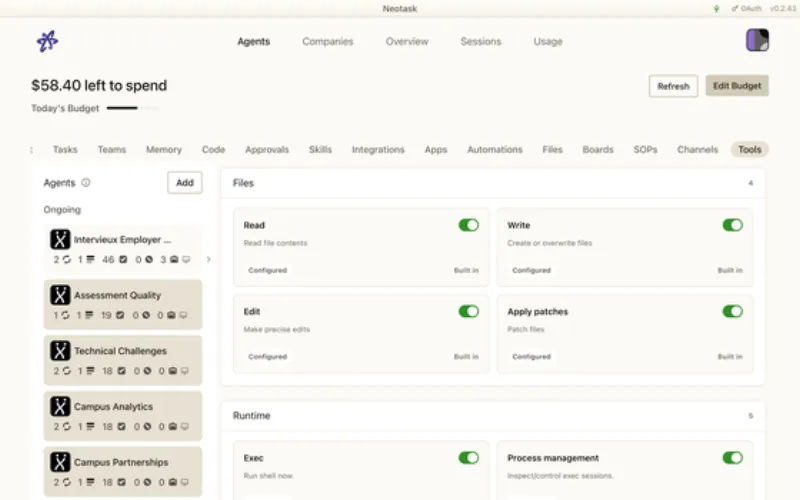
Task: Open the Boards tab
Action: click(598, 149)
